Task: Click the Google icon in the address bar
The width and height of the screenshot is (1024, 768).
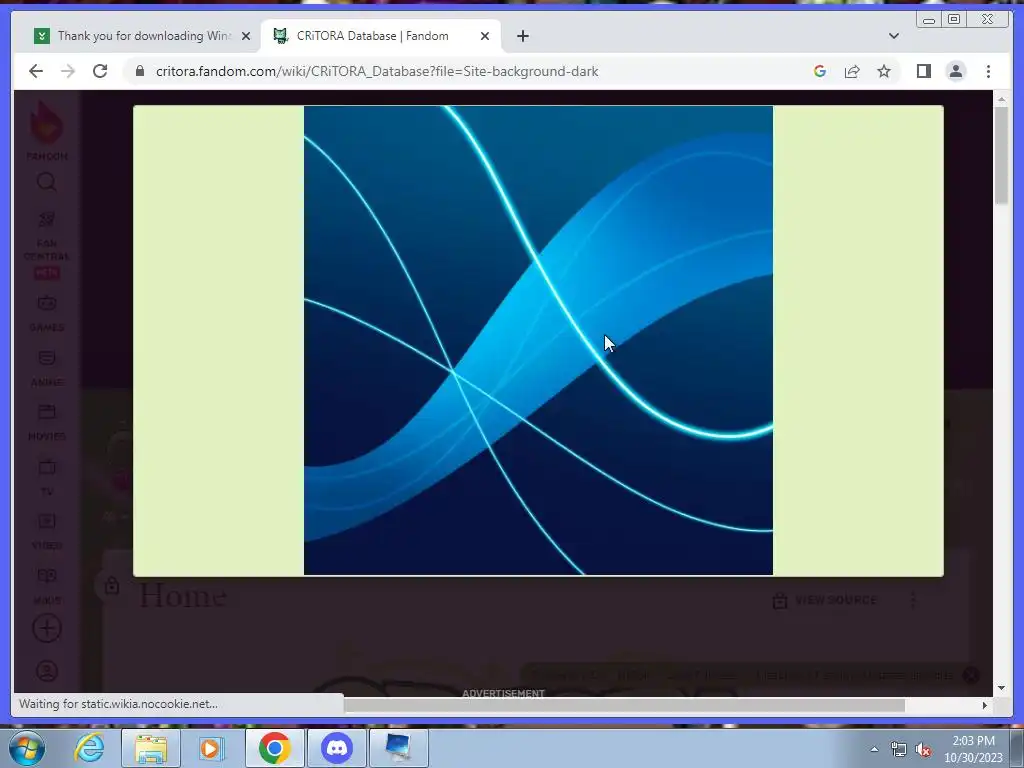Action: [820, 71]
